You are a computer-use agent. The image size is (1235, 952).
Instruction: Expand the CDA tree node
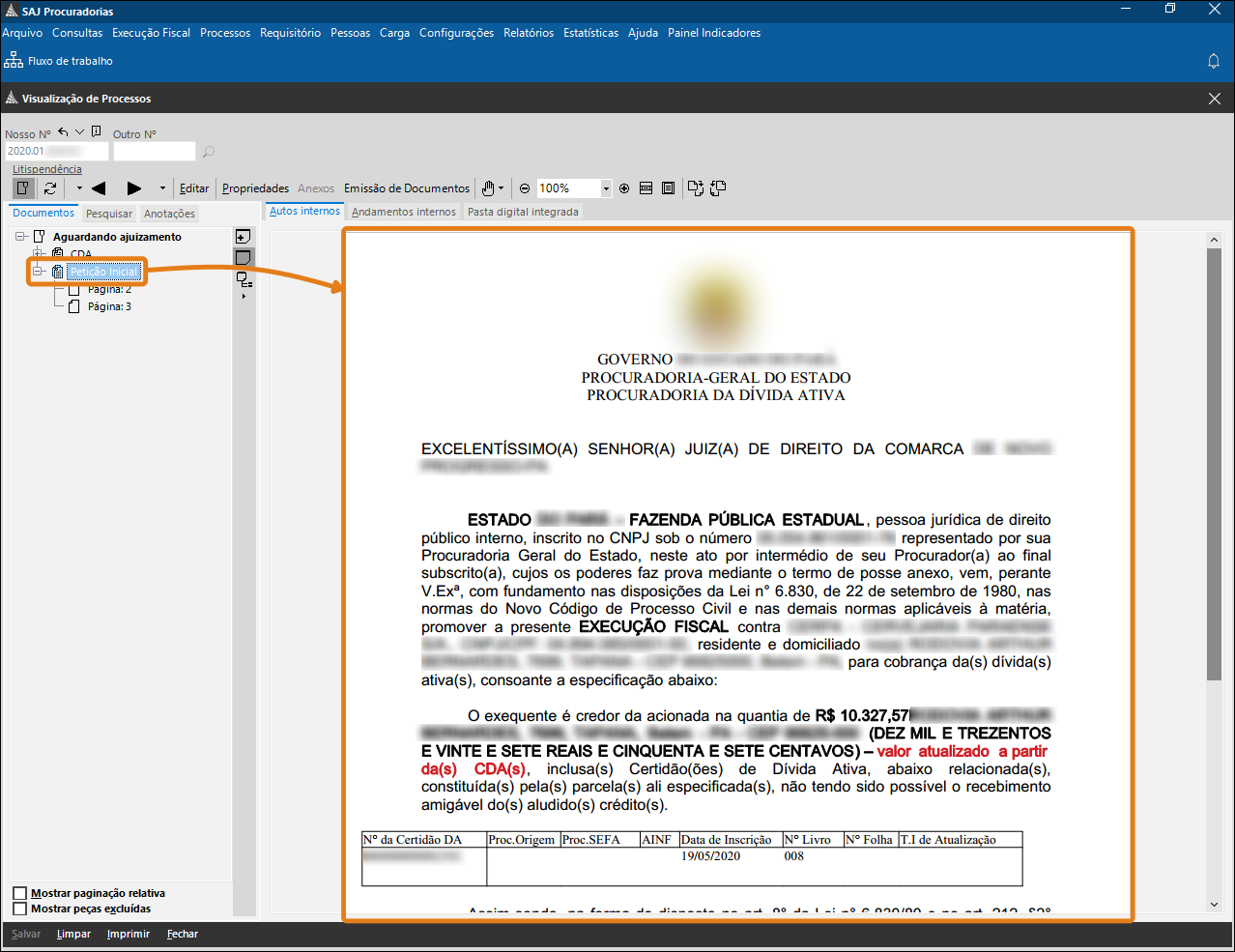pos(40,254)
